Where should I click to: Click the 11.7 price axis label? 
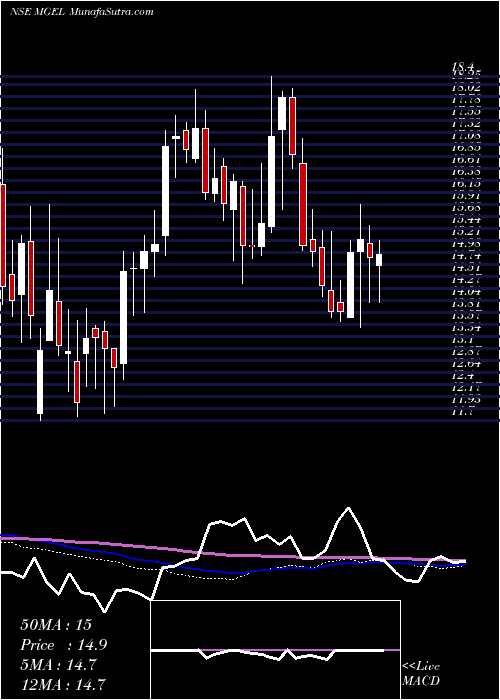tap(463, 411)
